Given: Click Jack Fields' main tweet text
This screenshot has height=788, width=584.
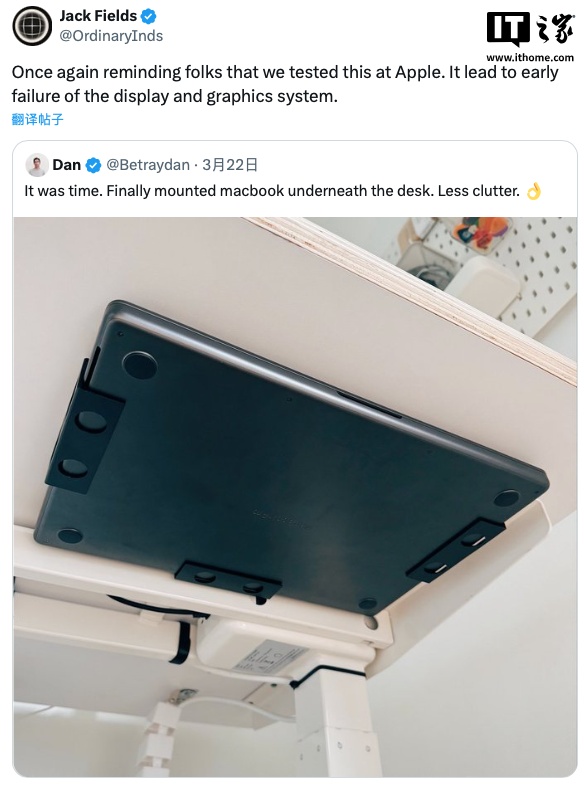Looking at the screenshot, I should click(x=285, y=84).
